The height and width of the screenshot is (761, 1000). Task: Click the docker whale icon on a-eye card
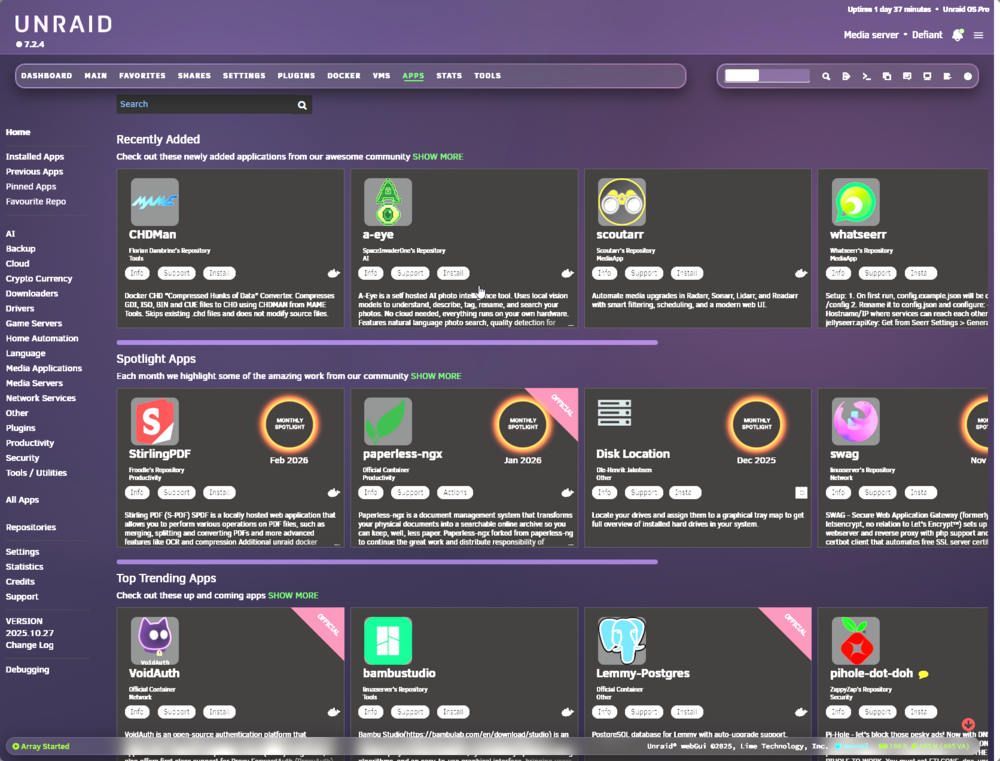[x=567, y=274]
